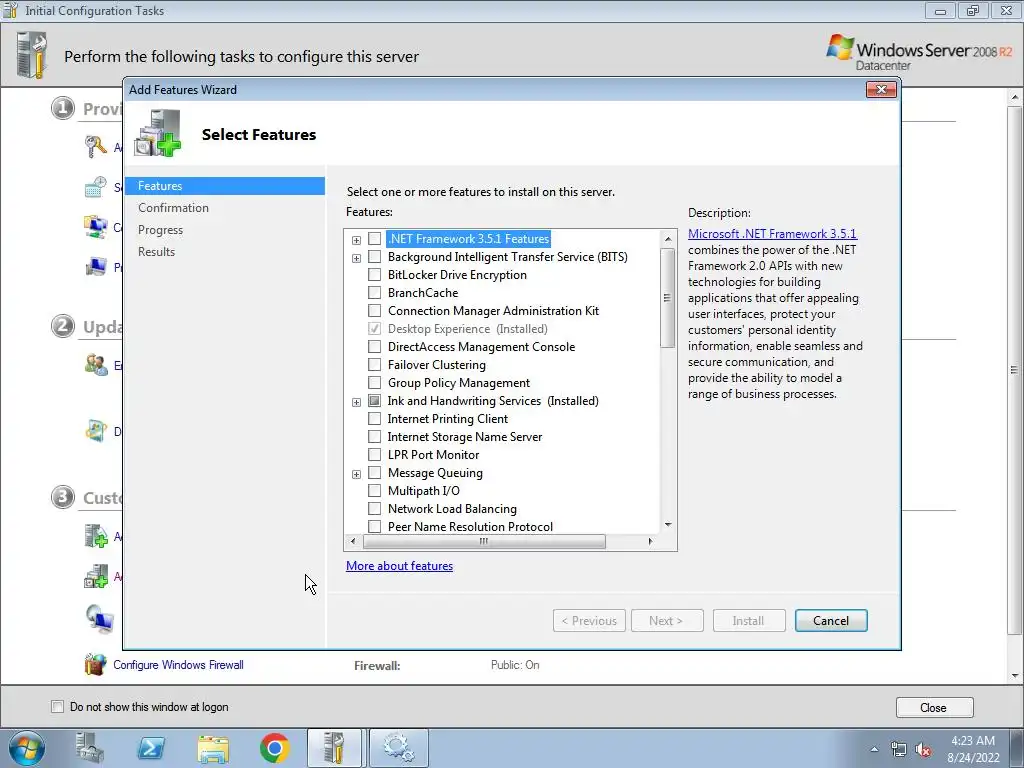Select Internet Storage Name Server row text
Viewport: 1024px width, 768px height.
click(465, 437)
